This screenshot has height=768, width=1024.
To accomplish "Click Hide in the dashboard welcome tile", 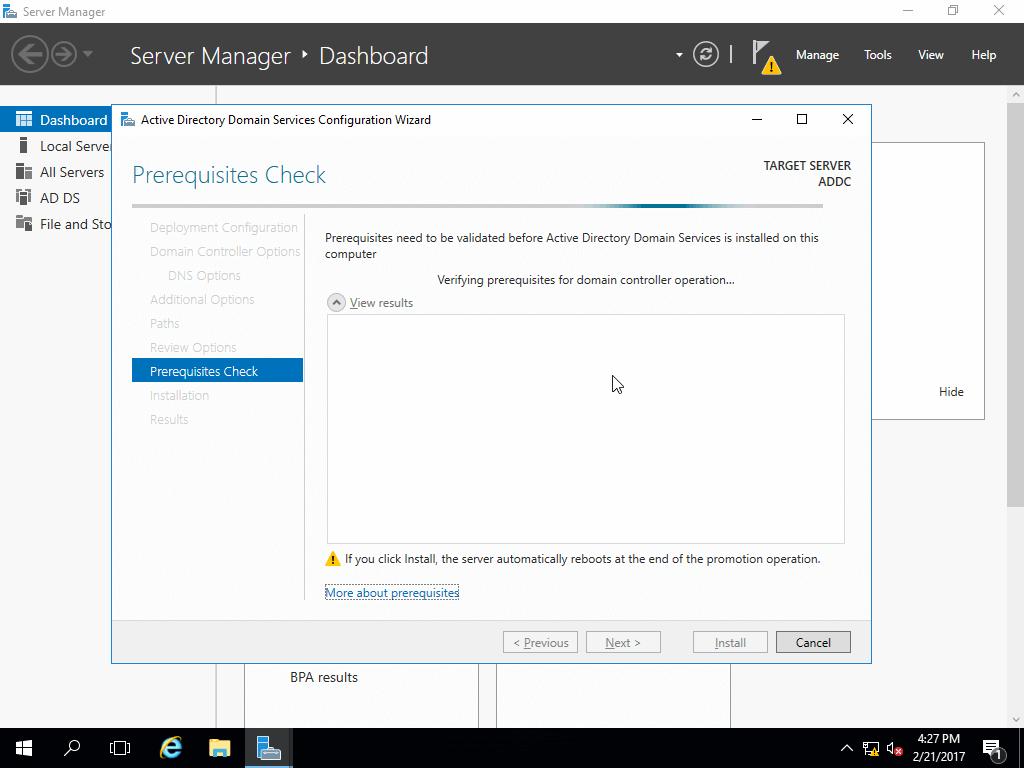I will 951,392.
